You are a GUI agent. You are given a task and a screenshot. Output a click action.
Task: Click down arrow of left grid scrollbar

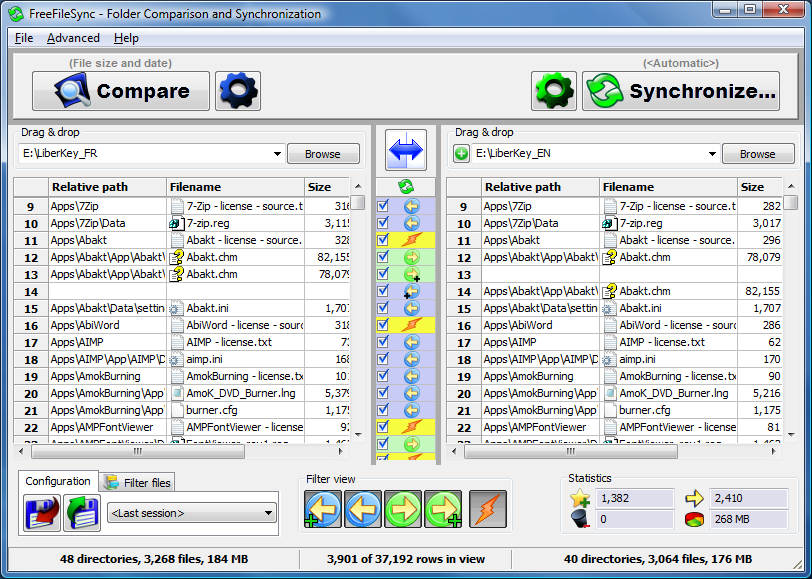point(358,435)
